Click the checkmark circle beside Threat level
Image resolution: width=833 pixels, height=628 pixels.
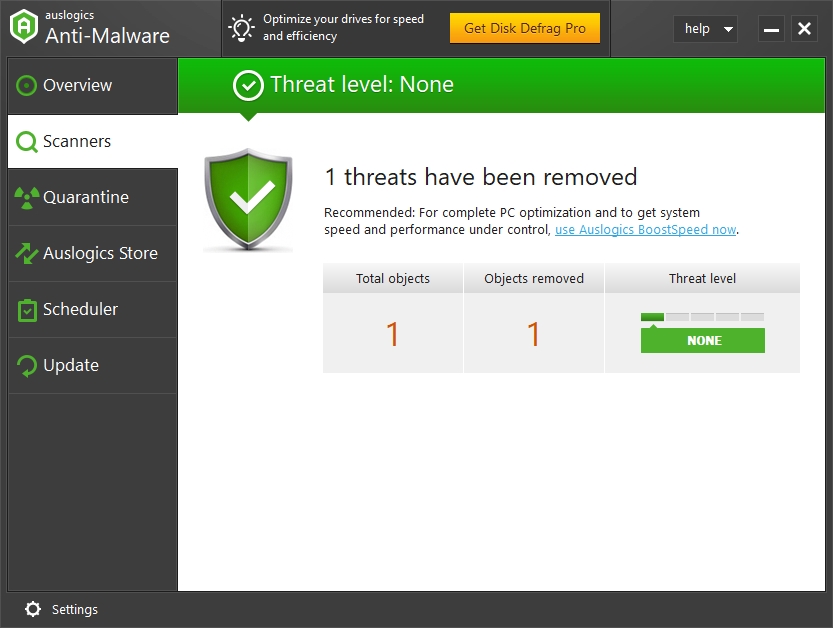point(248,86)
